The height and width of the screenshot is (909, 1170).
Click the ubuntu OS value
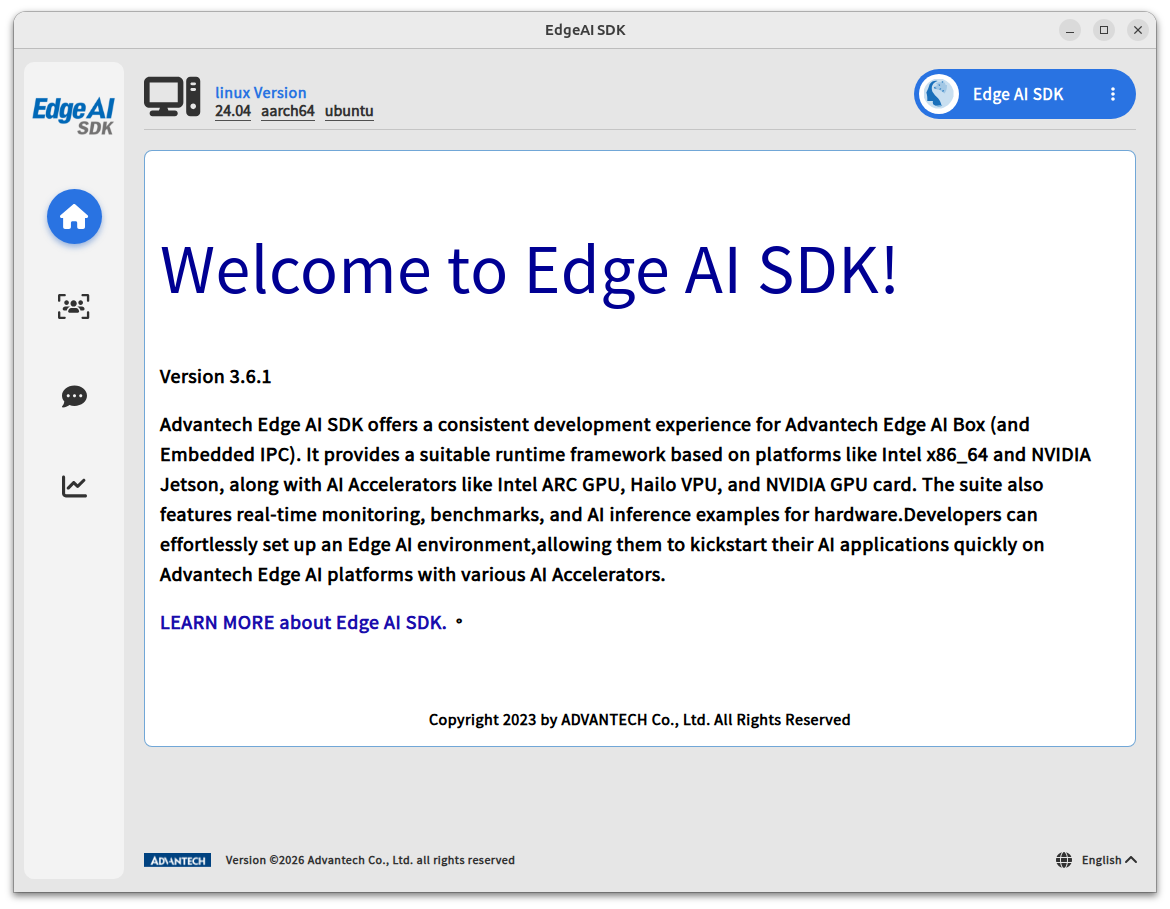[x=349, y=111]
